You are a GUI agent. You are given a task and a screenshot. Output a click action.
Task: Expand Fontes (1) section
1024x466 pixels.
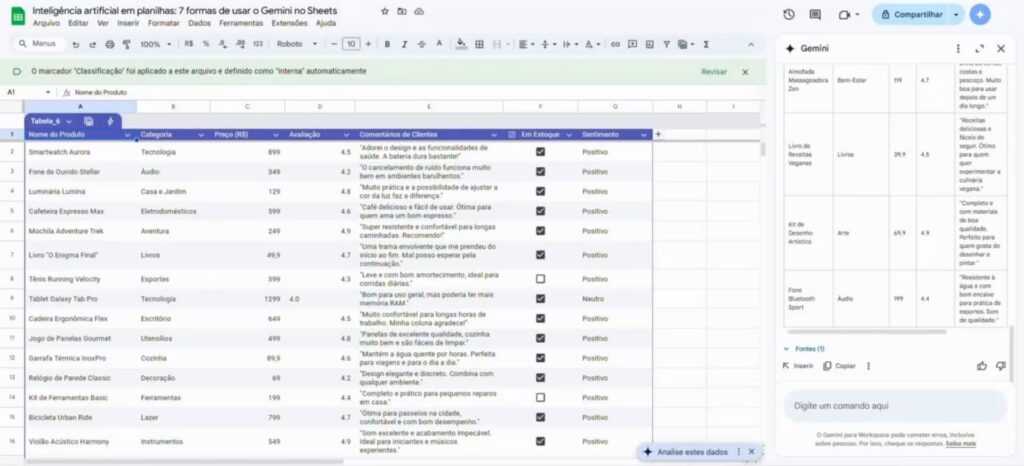805,349
